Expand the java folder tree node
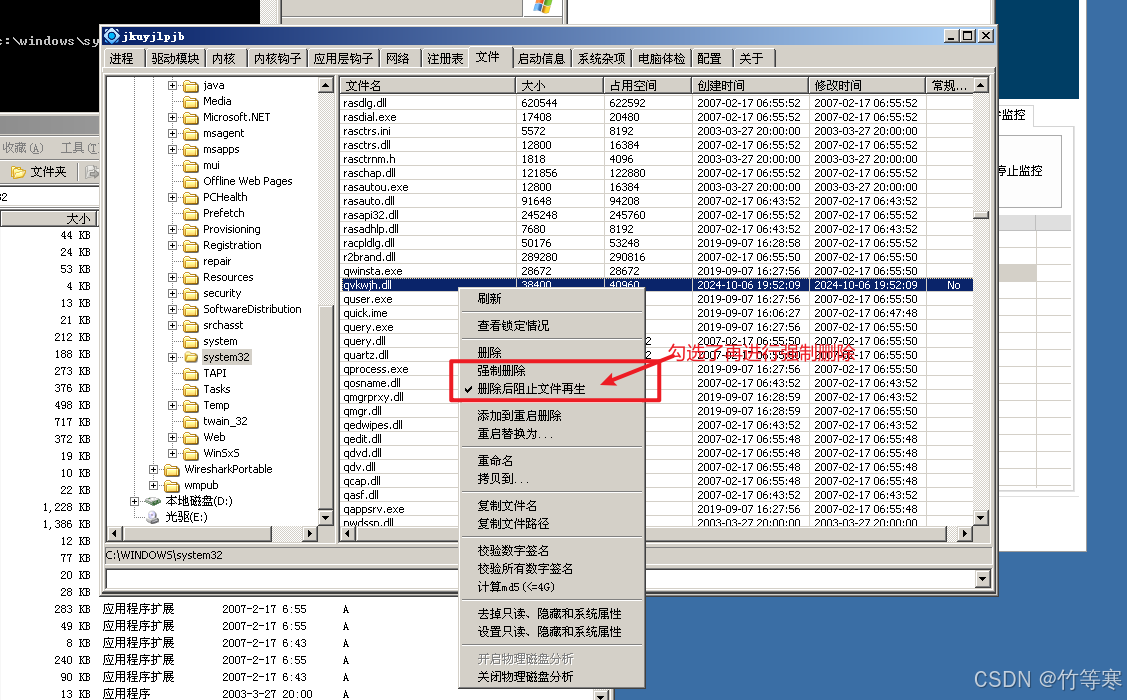This screenshot has height=700, width=1127. tap(172, 85)
